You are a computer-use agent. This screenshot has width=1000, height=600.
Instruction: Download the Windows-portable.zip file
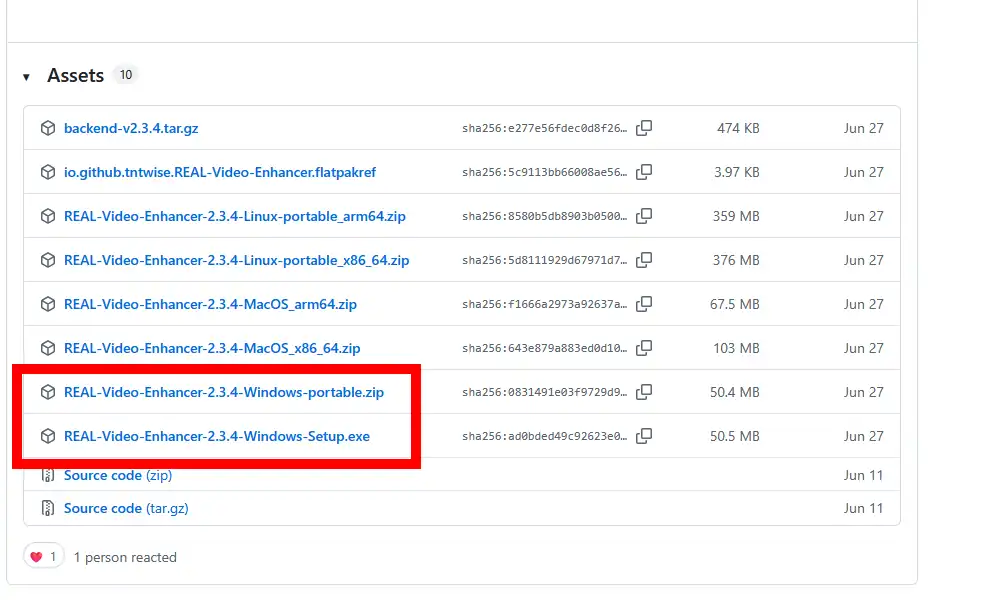tap(224, 392)
